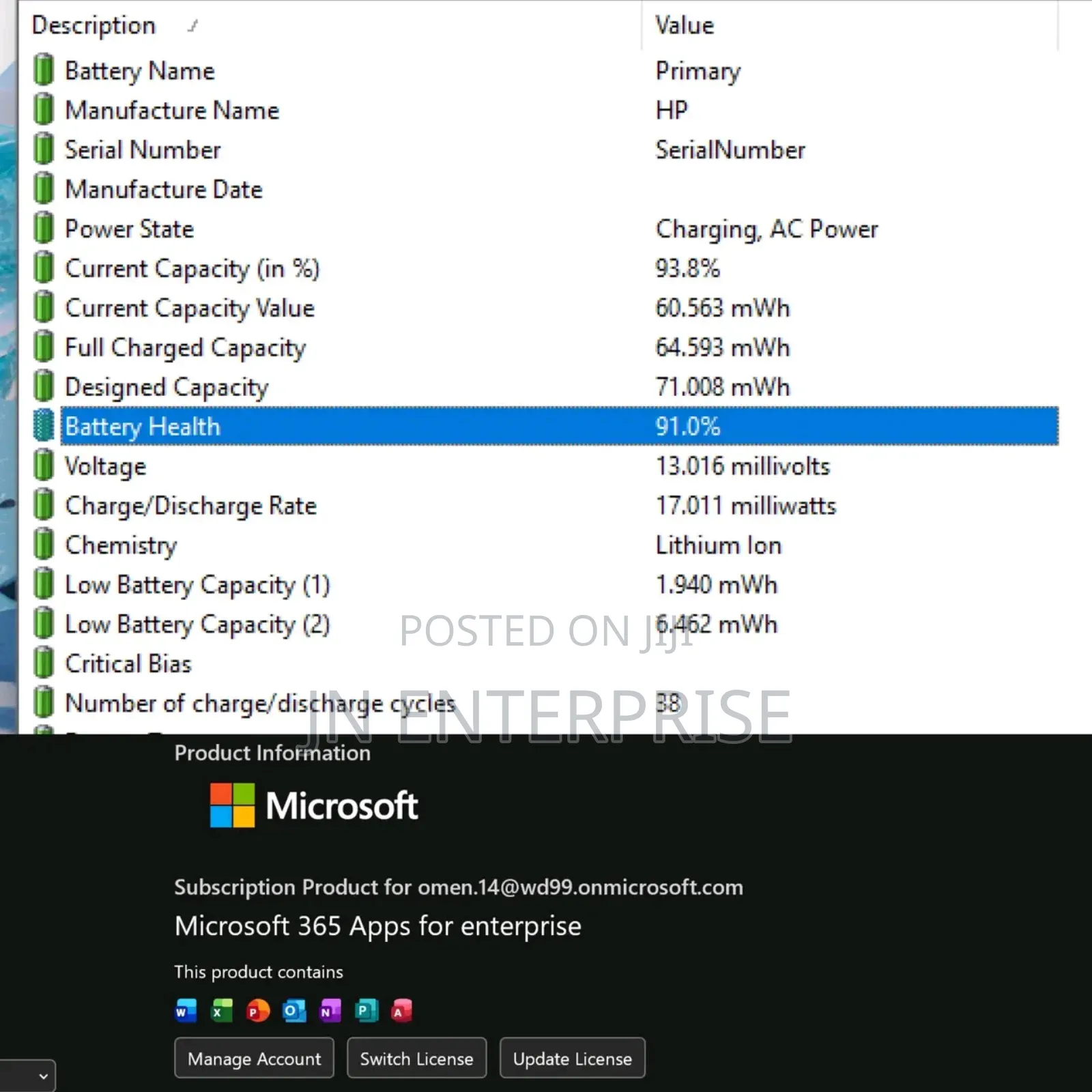Click the value Charging, AC Power

point(766,229)
